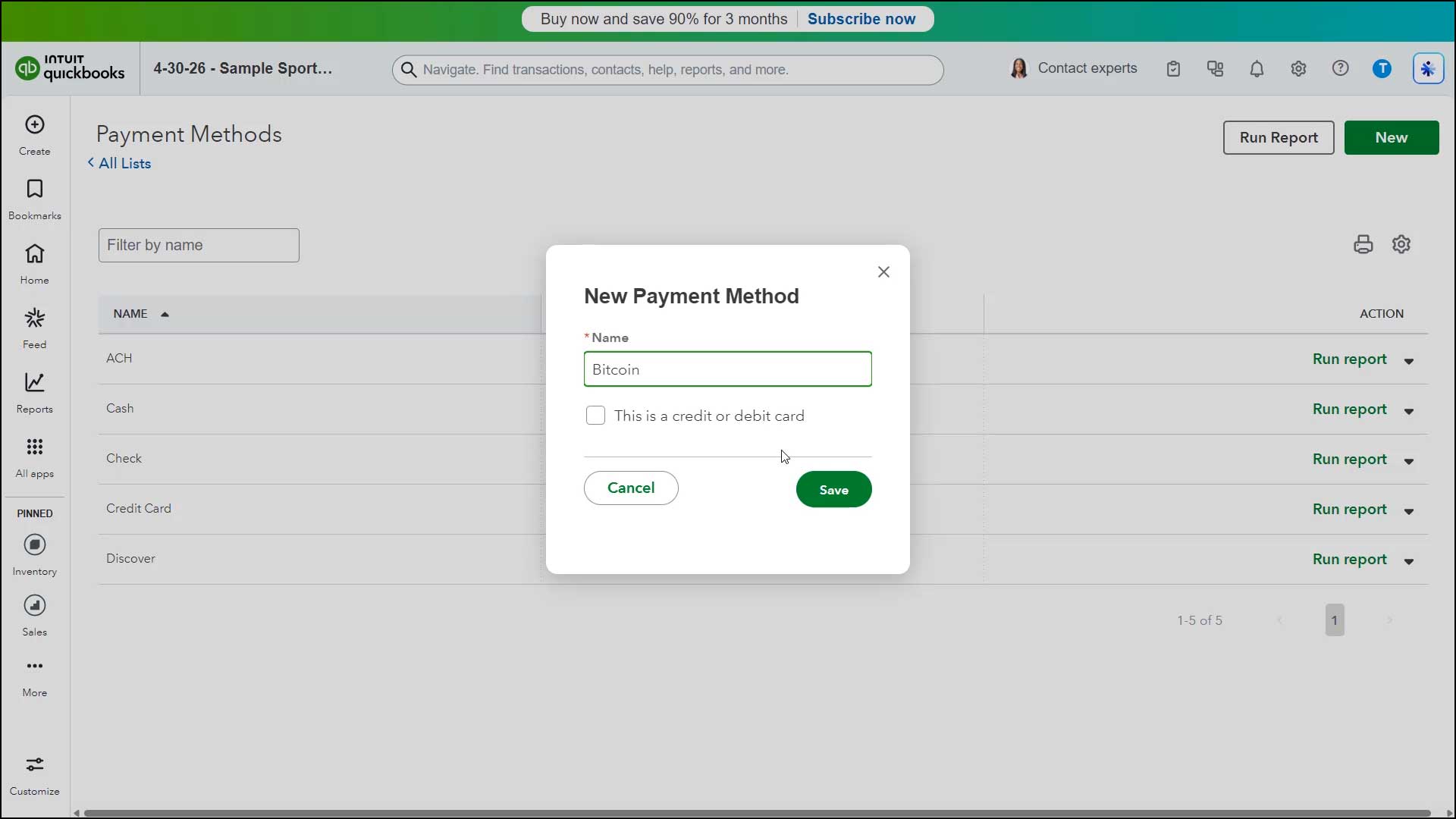Save the new payment method
The image size is (1456, 819).
833,489
